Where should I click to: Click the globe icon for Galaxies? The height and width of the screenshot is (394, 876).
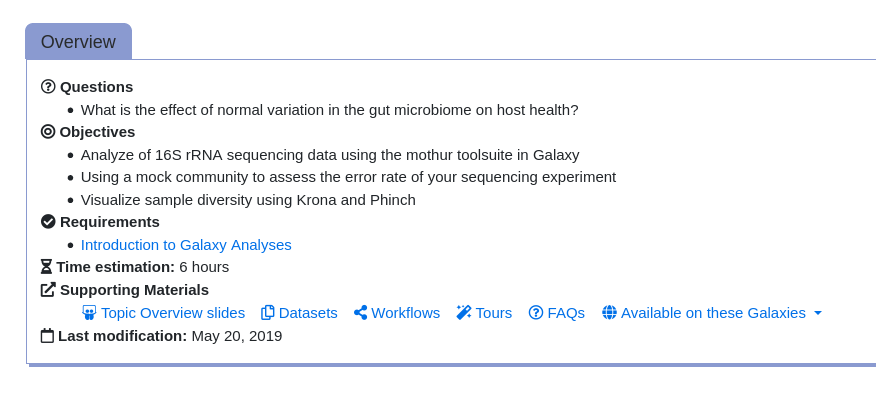tap(609, 312)
